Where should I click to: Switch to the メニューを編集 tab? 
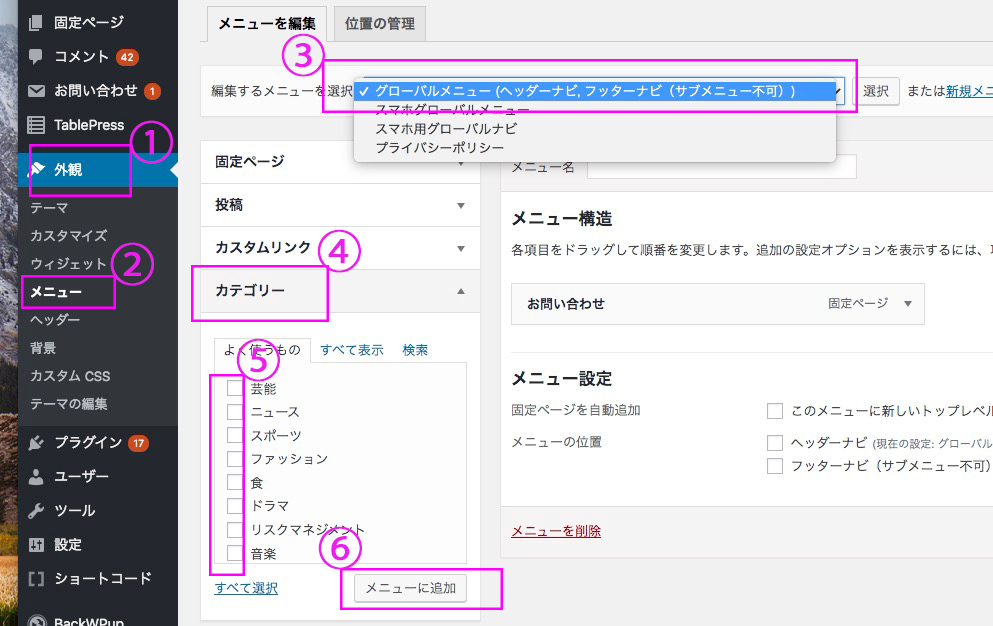tap(267, 24)
